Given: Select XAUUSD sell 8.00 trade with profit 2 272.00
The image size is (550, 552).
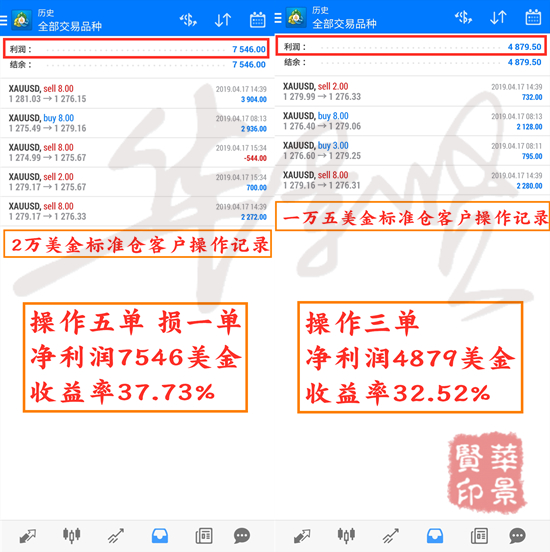Looking at the screenshot, I should [x=137, y=211].
